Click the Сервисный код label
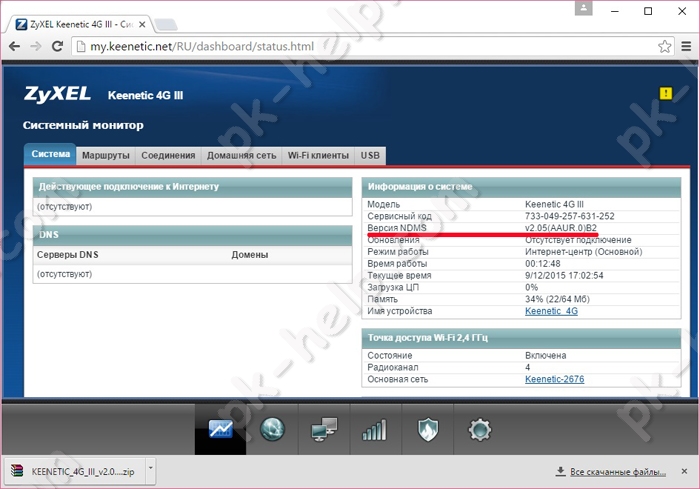 399,216
